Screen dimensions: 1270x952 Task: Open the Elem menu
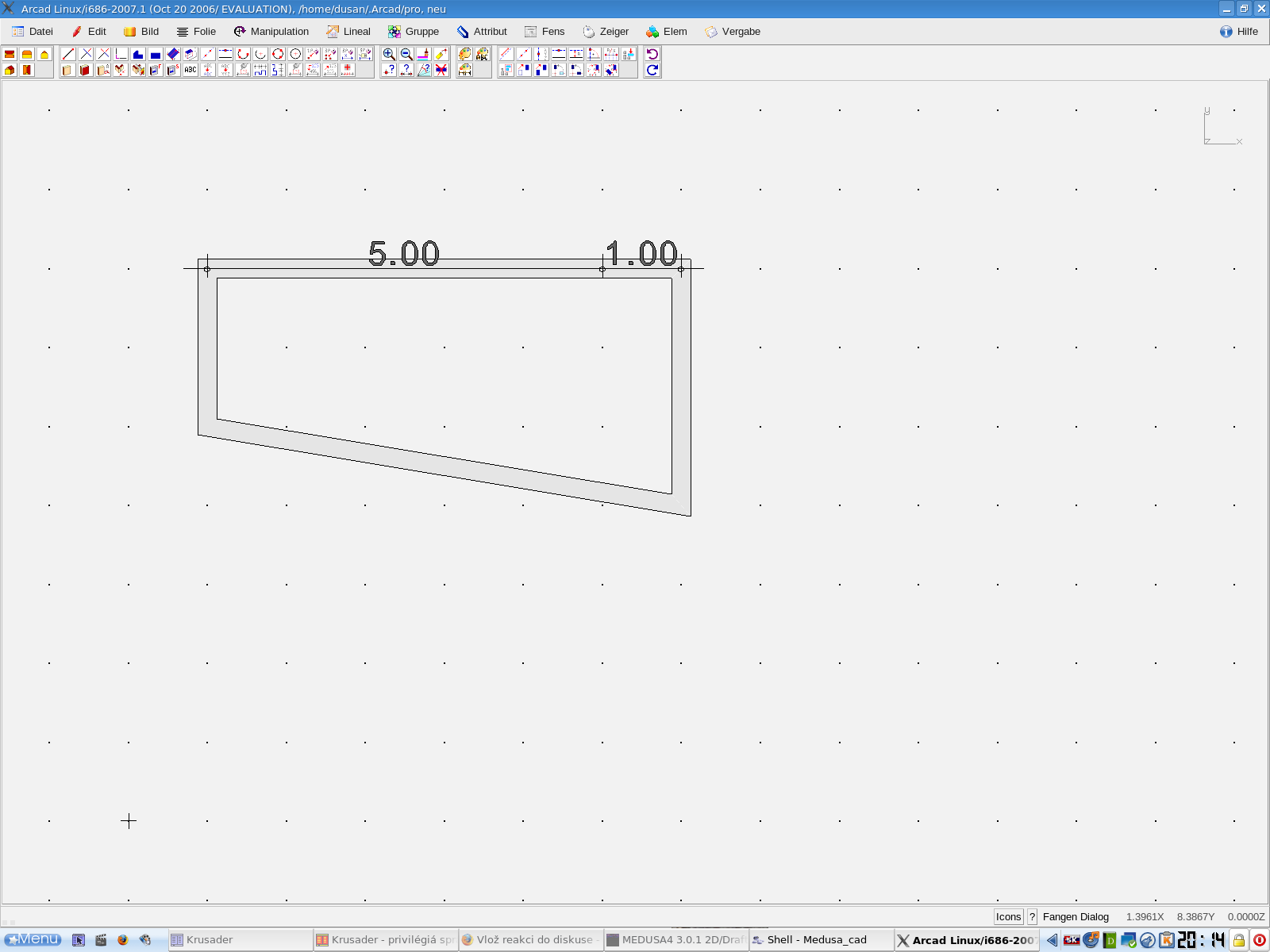667,32
